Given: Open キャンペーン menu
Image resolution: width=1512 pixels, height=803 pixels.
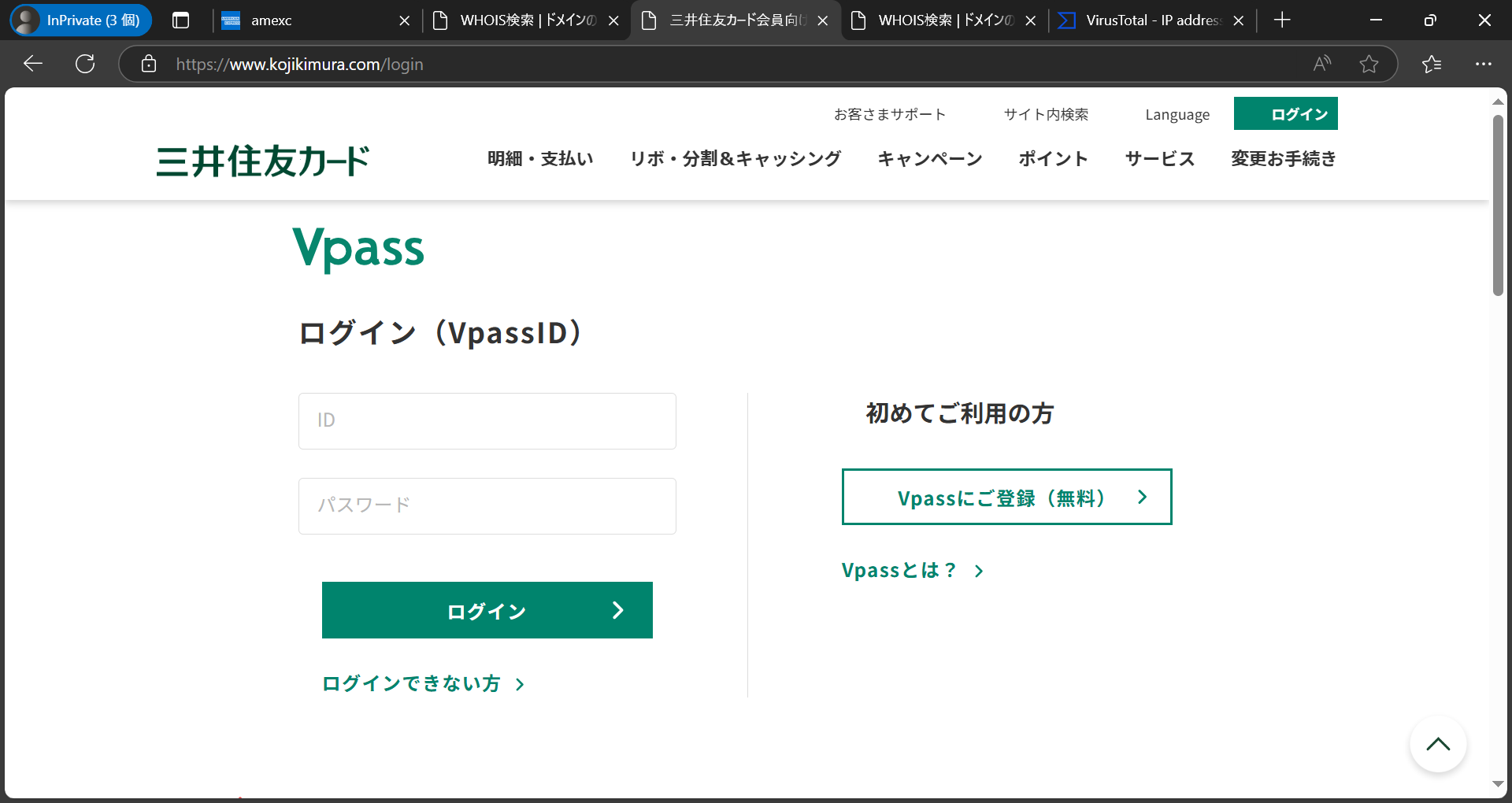Looking at the screenshot, I should point(930,158).
